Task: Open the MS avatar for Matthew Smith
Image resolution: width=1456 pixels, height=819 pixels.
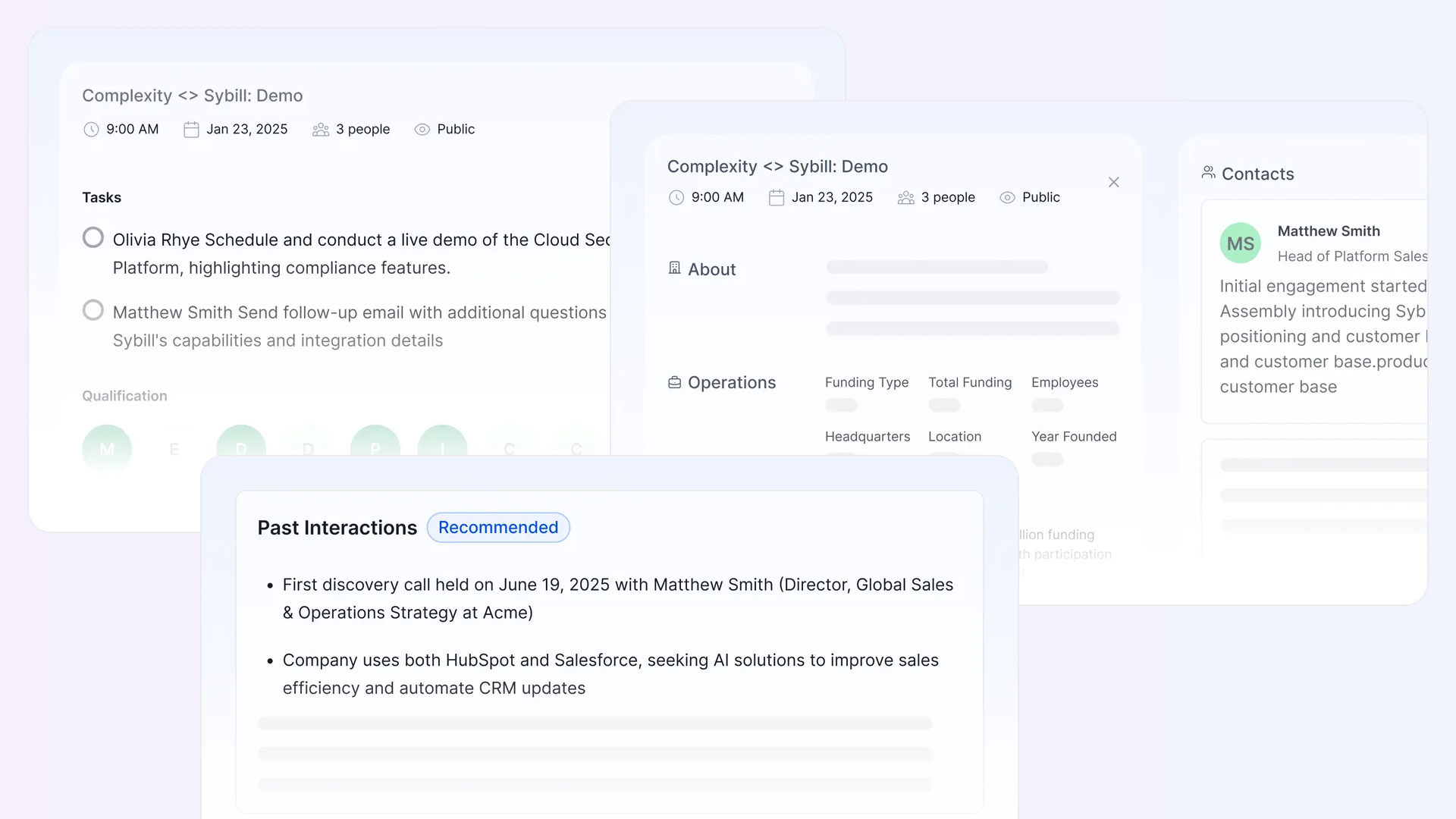Action: [x=1241, y=243]
